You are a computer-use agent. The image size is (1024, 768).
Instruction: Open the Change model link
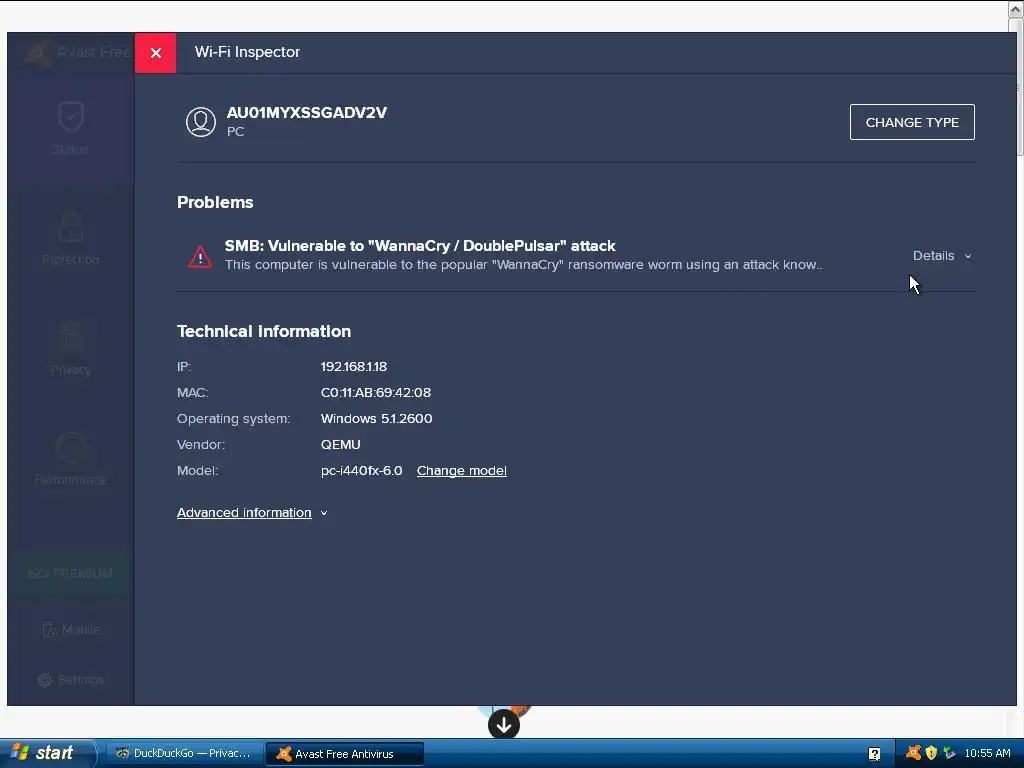(462, 471)
